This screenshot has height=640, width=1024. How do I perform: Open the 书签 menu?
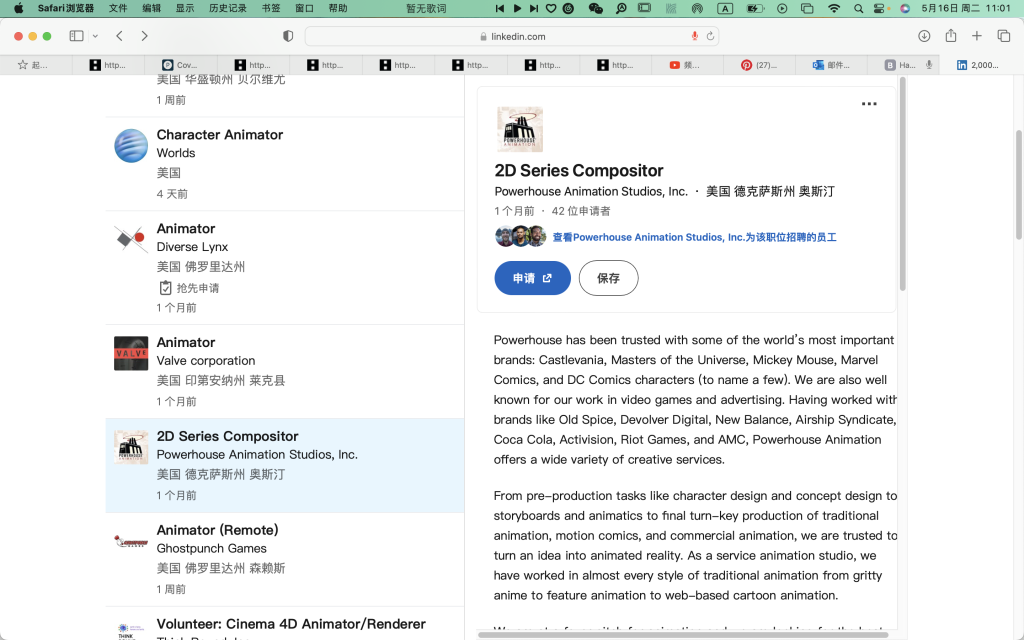tap(271, 8)
